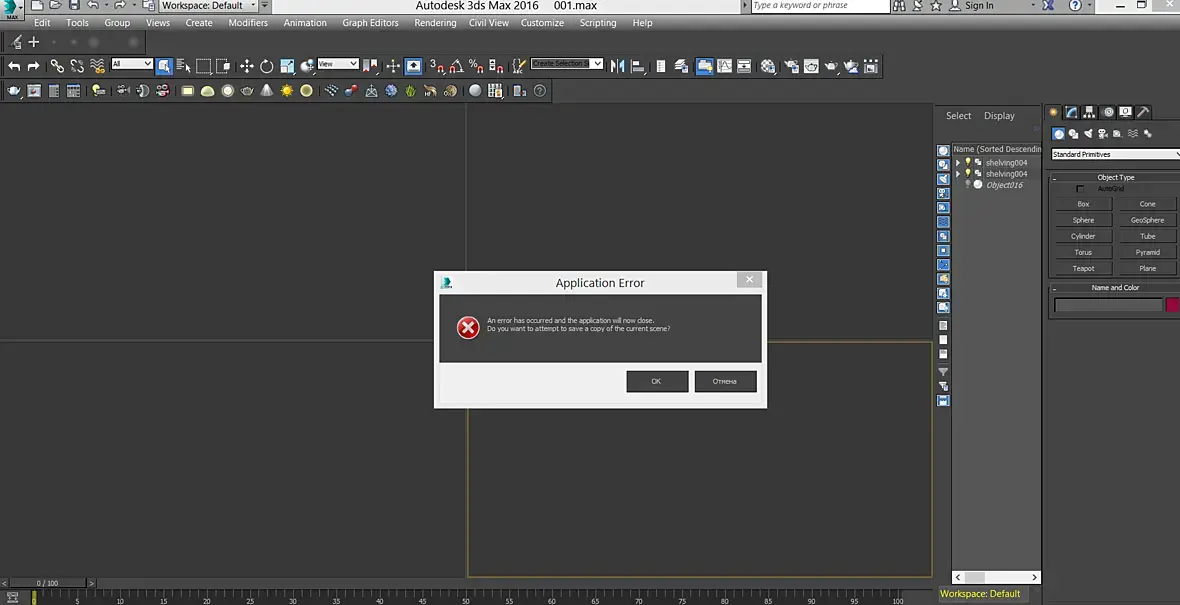Open the Rendering menu
The image size is (1180, 605).
click(x=435, y=23)
